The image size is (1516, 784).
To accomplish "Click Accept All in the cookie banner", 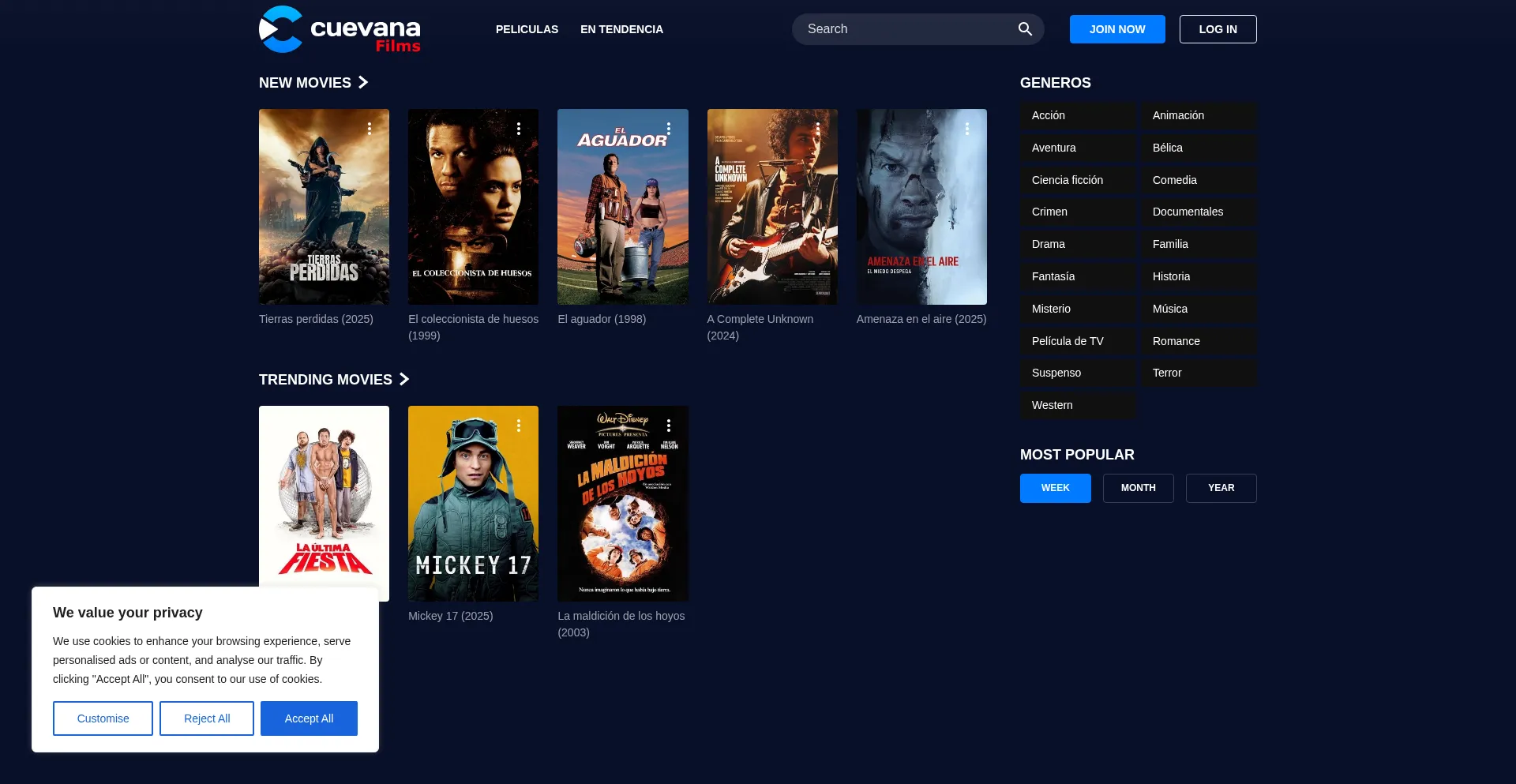I will pos(309,718).
